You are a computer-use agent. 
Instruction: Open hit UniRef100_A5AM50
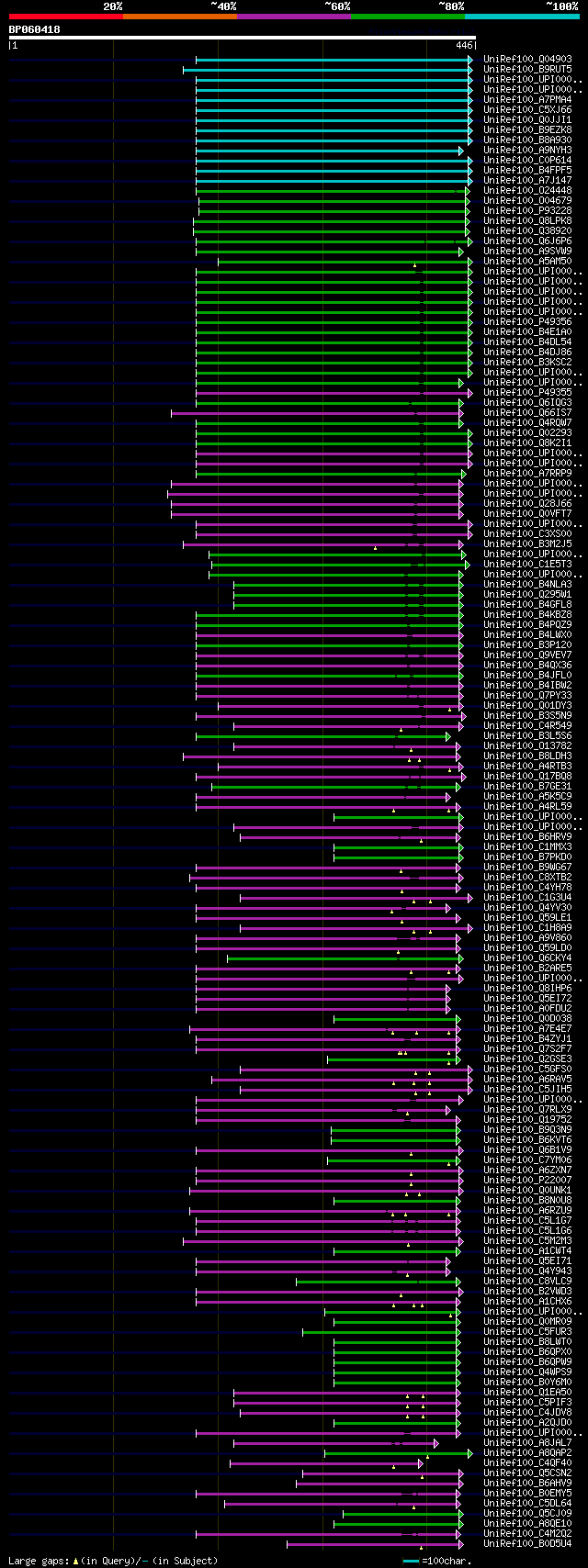[x=527, y=262]
